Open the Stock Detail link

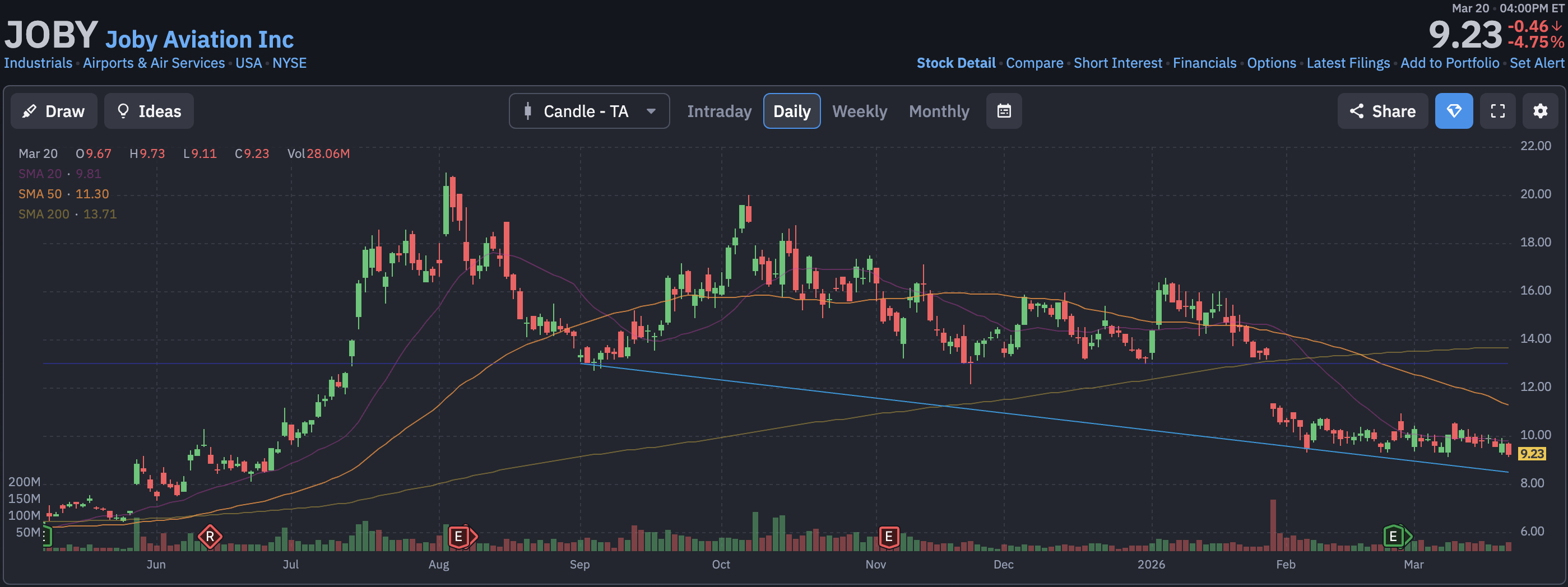click(955, 63)
